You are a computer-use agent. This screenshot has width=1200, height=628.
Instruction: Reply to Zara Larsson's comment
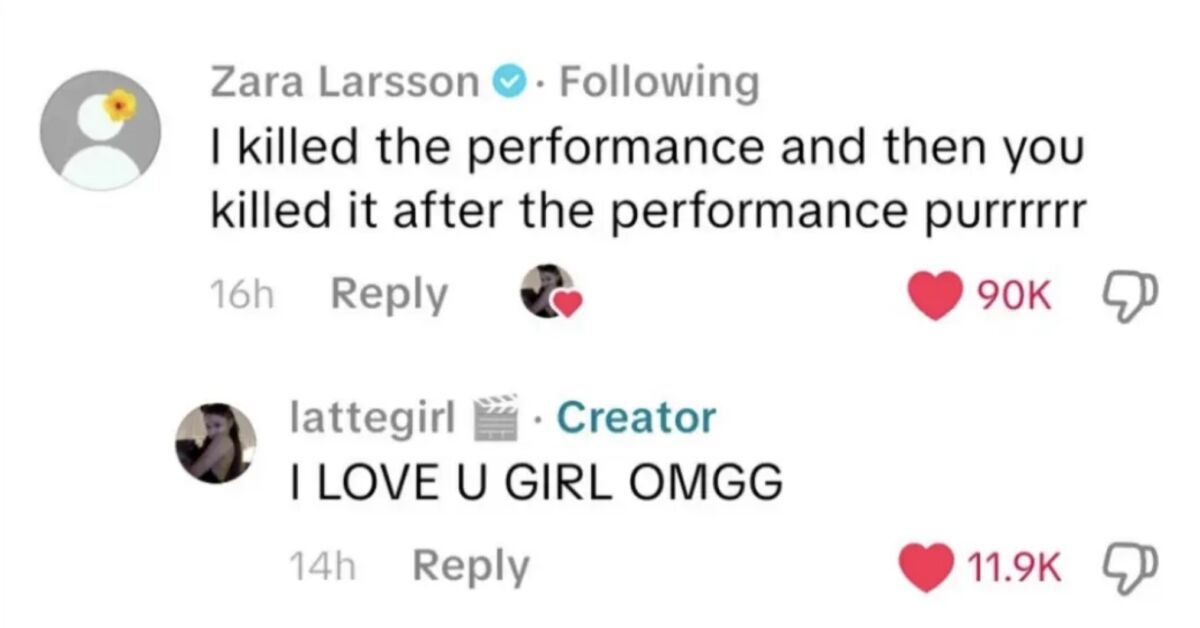[389, 295]
